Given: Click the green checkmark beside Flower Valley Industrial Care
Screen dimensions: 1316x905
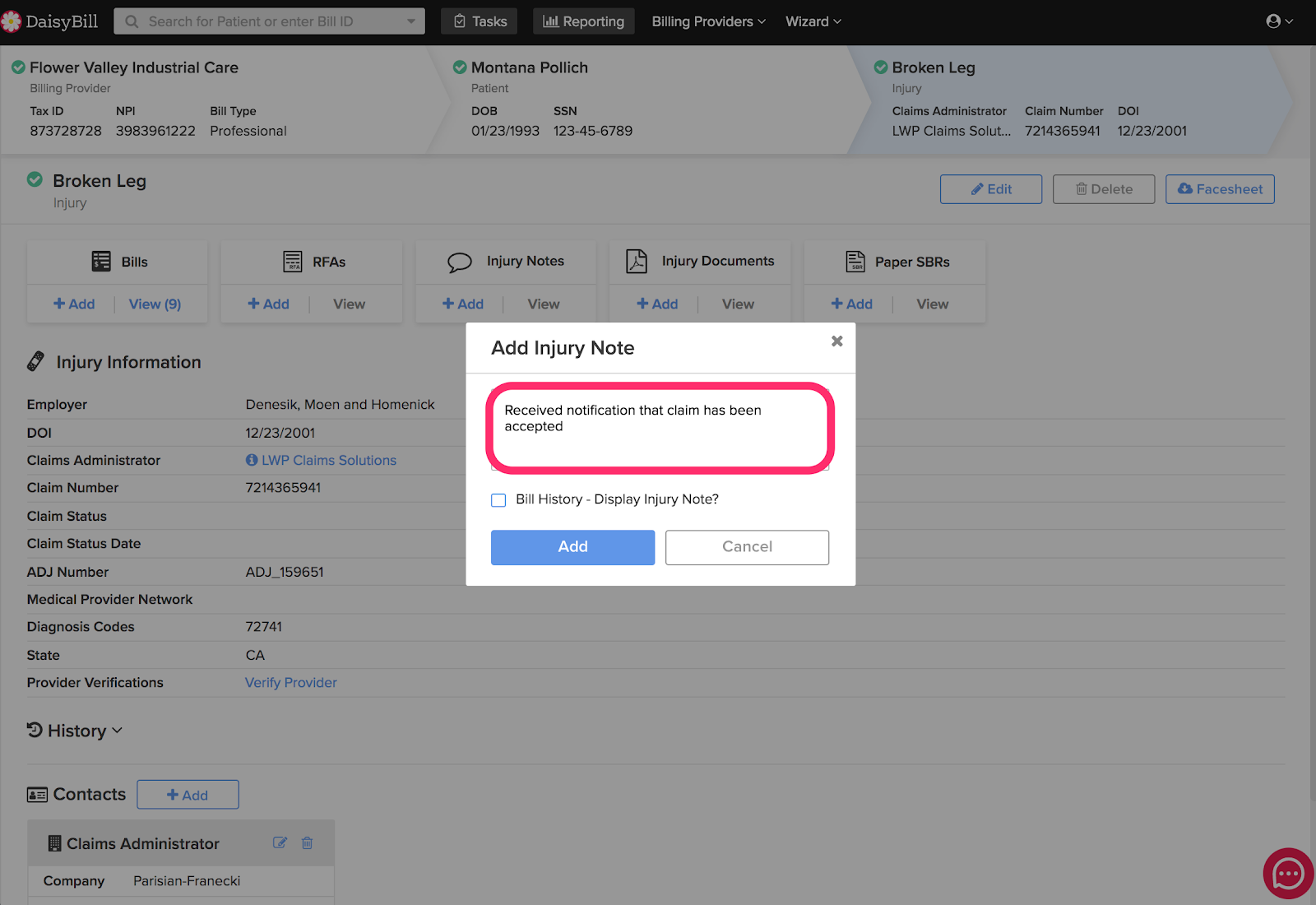Looking at the screenshot, I should (x=18, y=67).
